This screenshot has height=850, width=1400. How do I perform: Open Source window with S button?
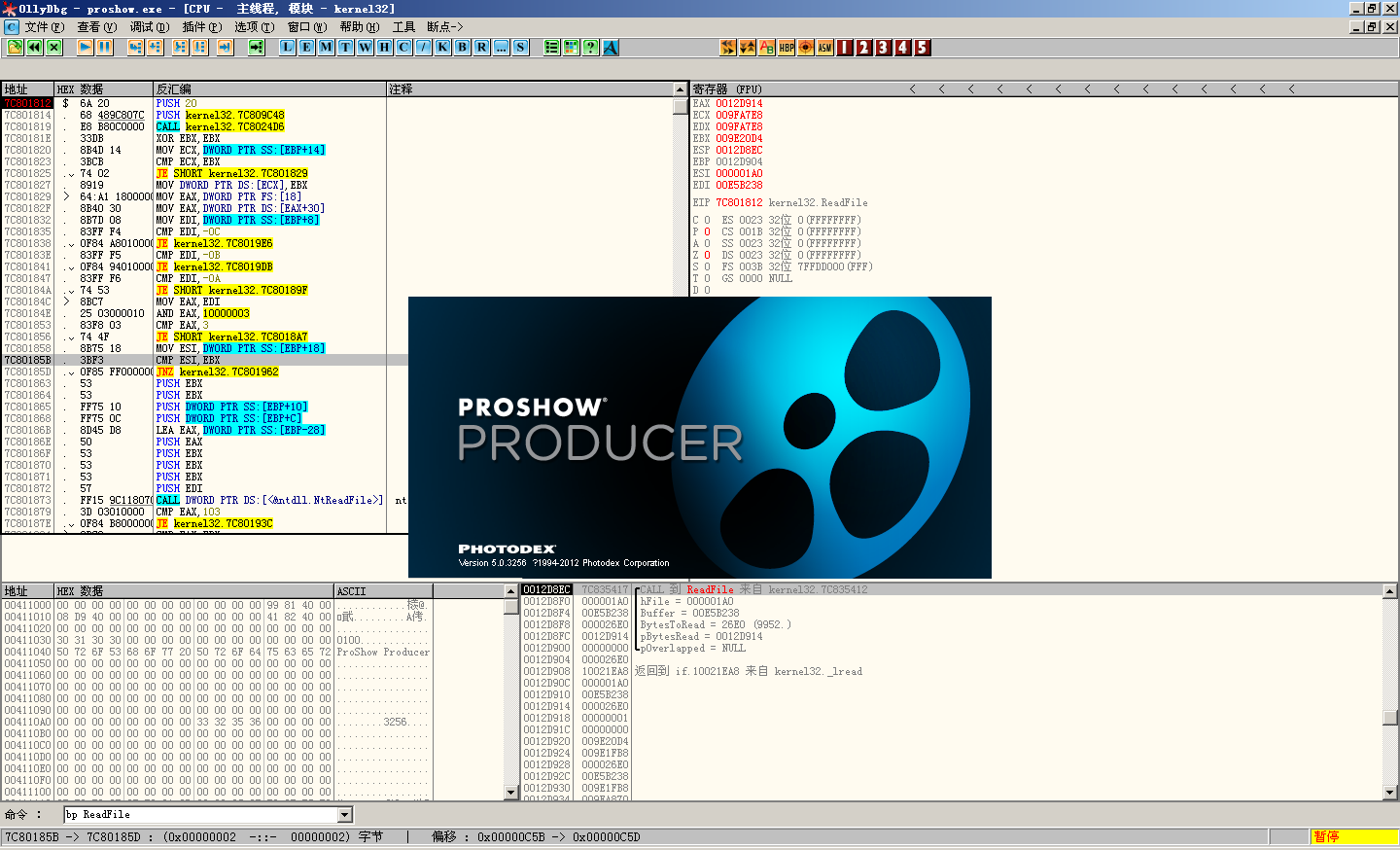pyautogui.click(x=520, y=47)
